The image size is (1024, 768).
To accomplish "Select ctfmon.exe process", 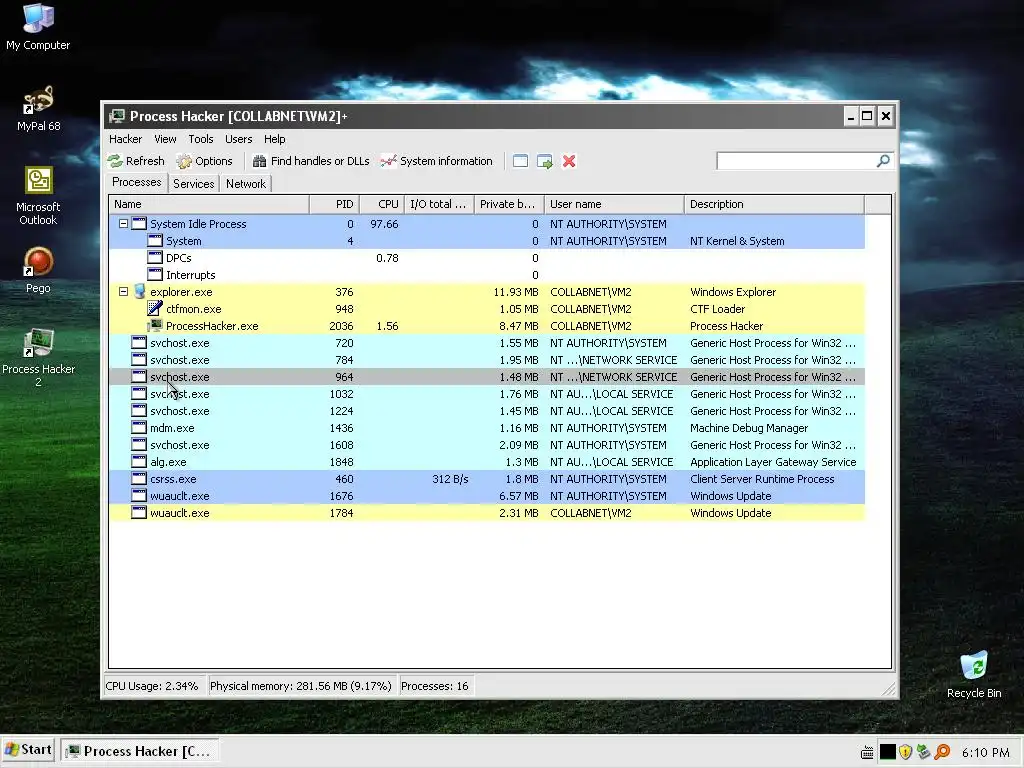I will pyautogui.click(x=487, y=309).
